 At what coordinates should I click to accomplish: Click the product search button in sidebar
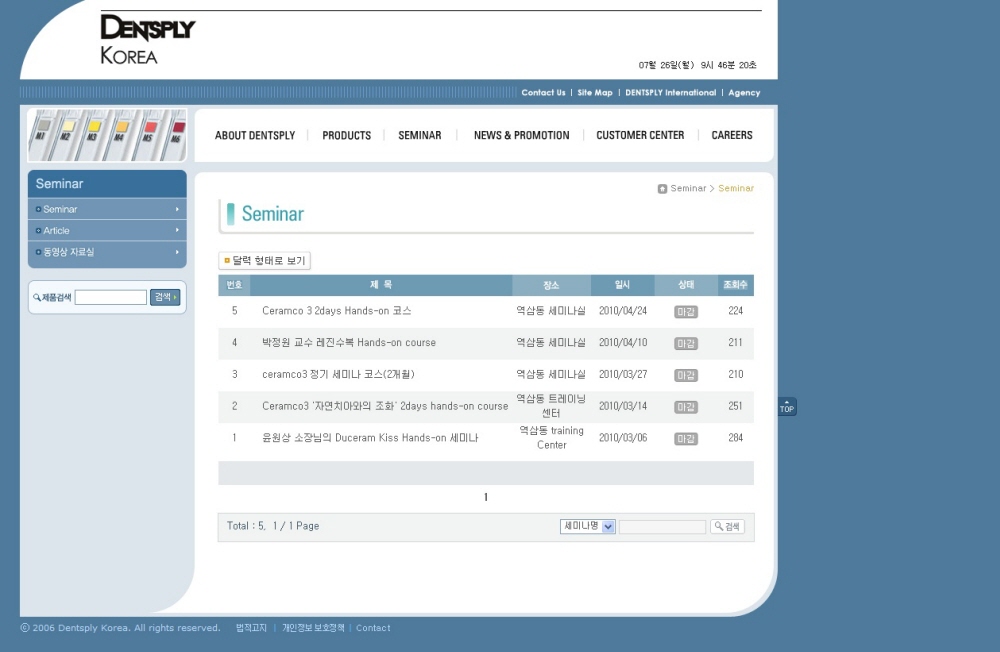coord(165,297)
